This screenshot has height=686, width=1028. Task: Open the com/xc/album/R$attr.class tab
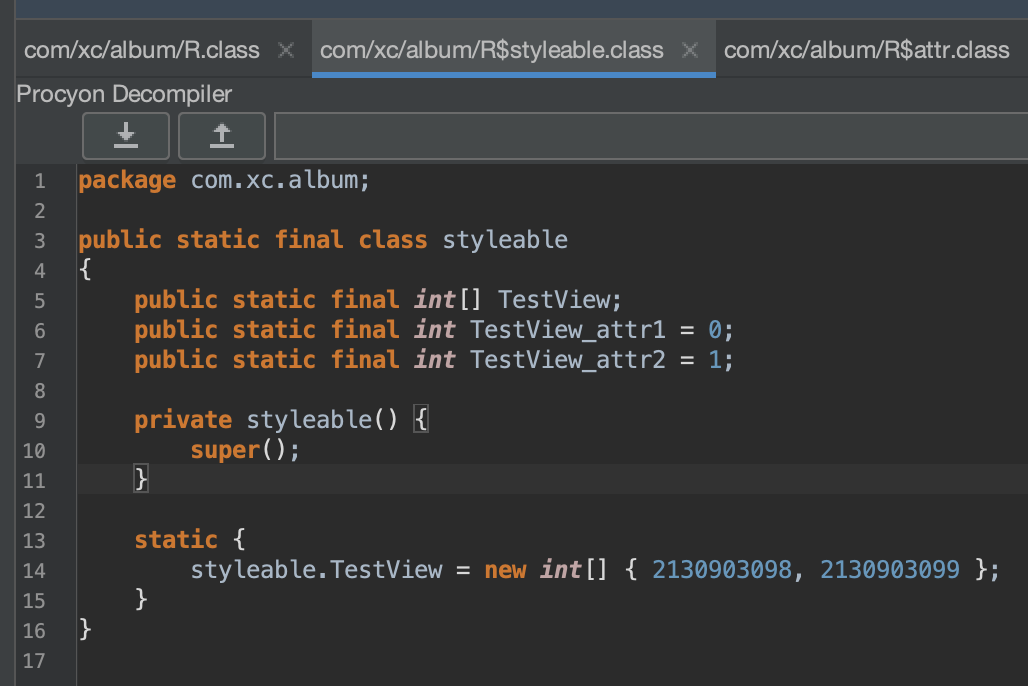[x=866, y=50]
